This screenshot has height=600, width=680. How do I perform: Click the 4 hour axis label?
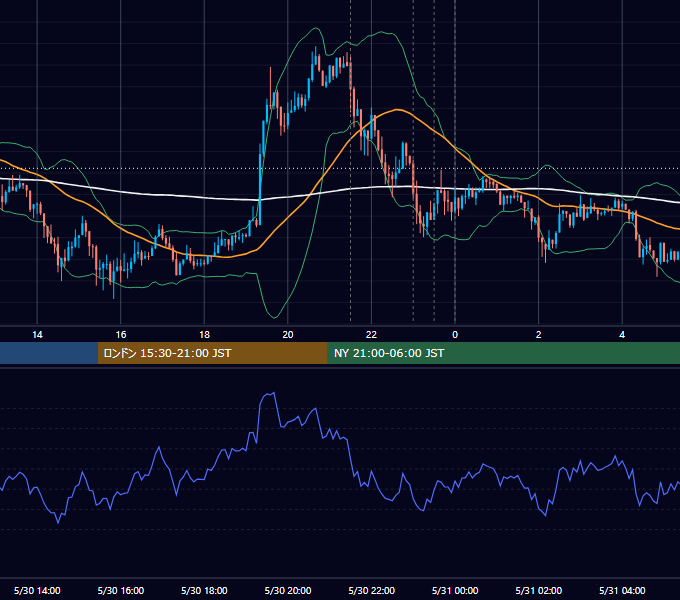point(622,335)
